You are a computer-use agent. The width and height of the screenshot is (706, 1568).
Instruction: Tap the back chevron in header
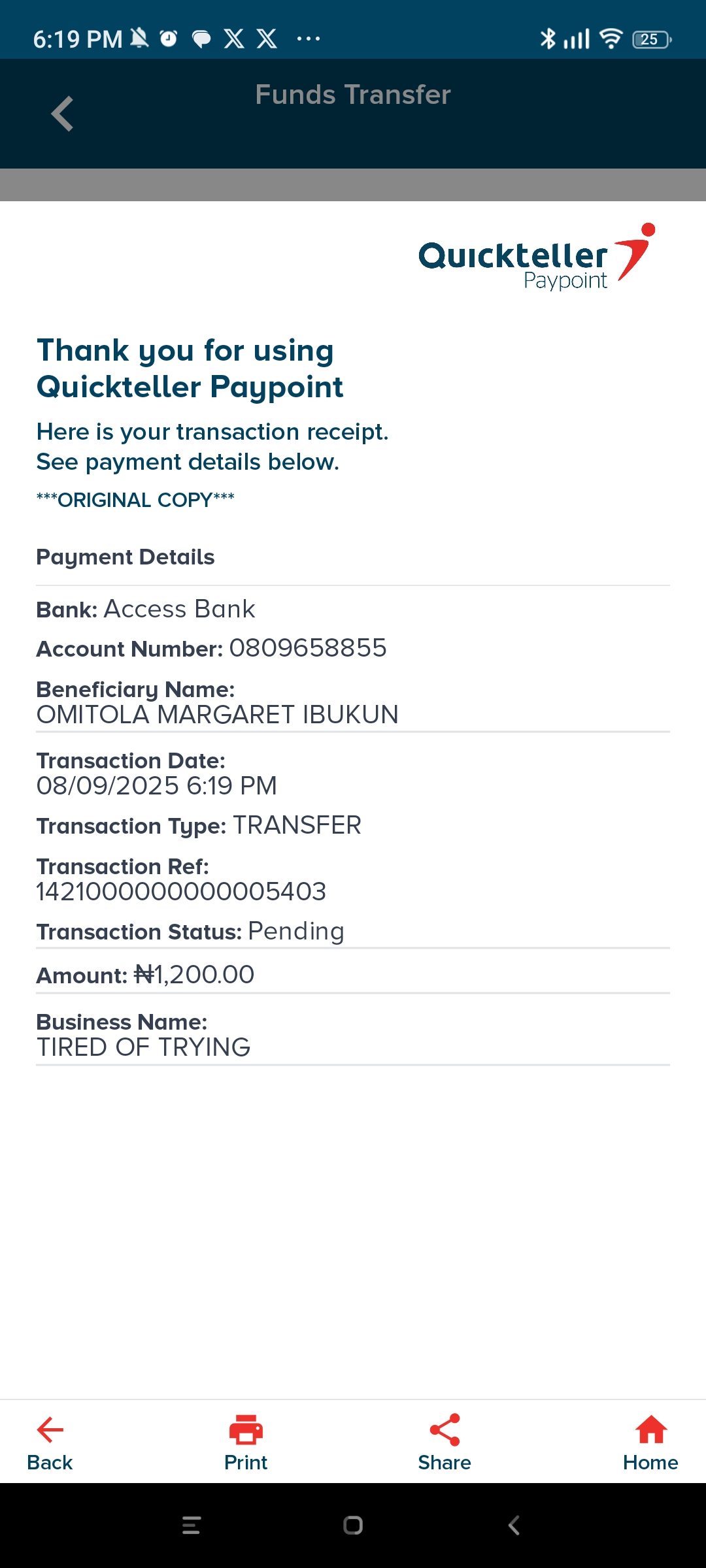click(63, 114)
